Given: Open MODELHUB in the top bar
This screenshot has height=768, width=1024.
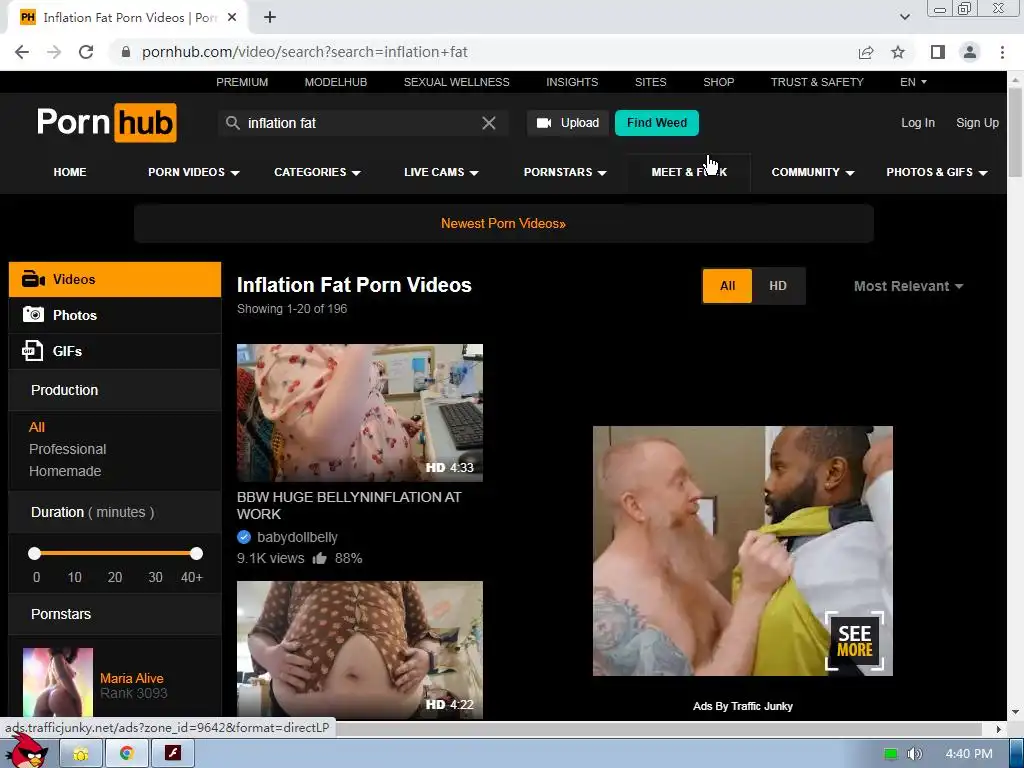Looking at the screenshot, I should point(336,82).
